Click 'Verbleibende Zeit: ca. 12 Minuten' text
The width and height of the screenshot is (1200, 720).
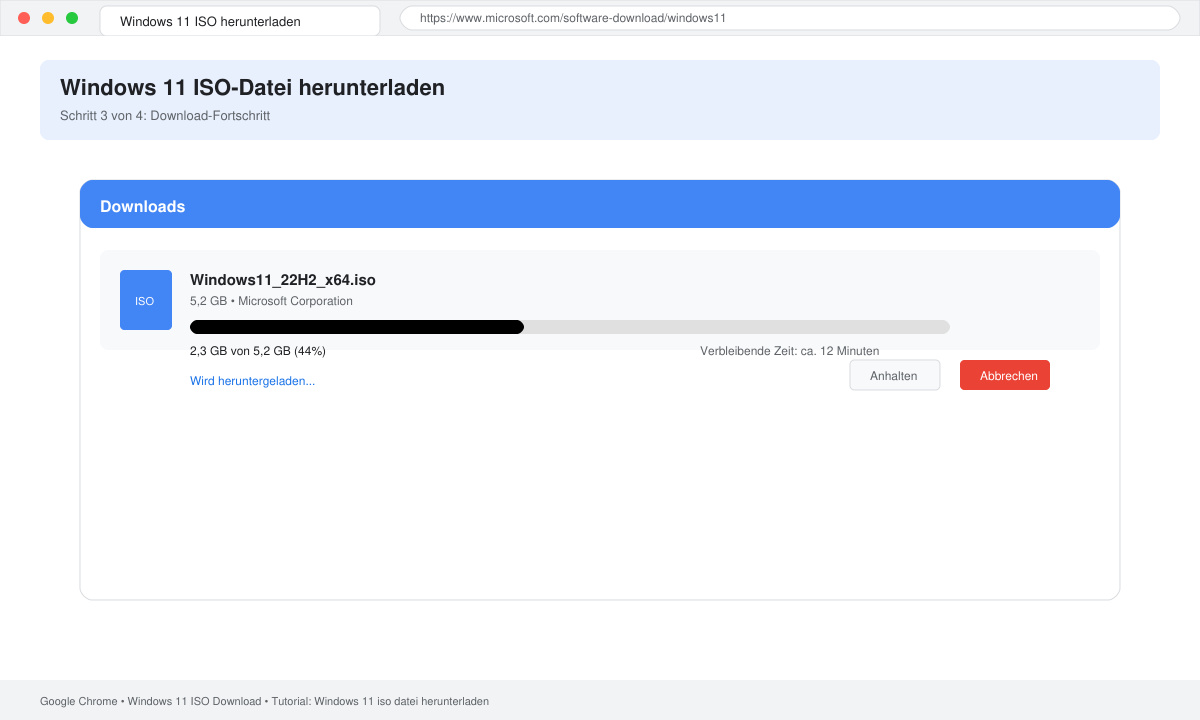pos(790,351)
